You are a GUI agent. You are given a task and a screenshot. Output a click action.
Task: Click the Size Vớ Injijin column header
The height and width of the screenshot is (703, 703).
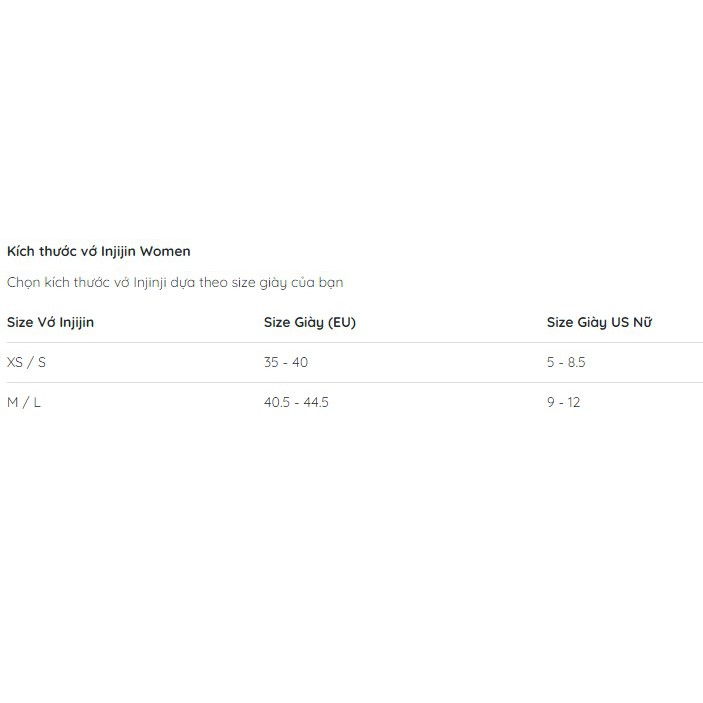pos(50,322)
